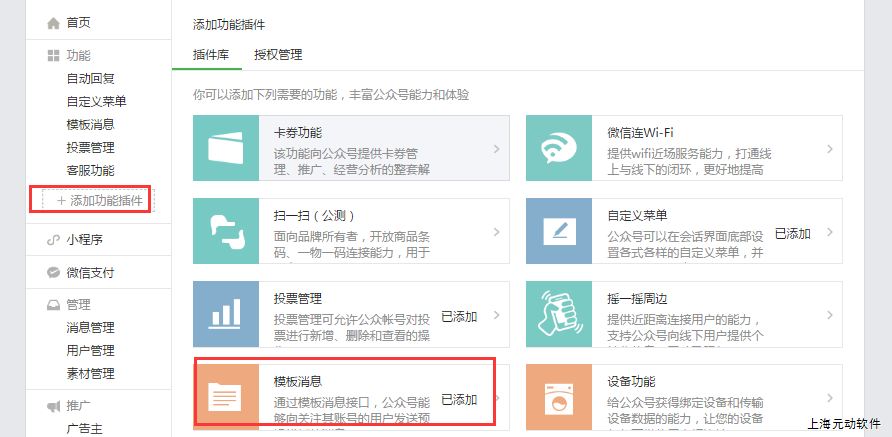Go to 首页 in the sidebar
This screenshot has width=892, height=437.
[x=78, y=22]
